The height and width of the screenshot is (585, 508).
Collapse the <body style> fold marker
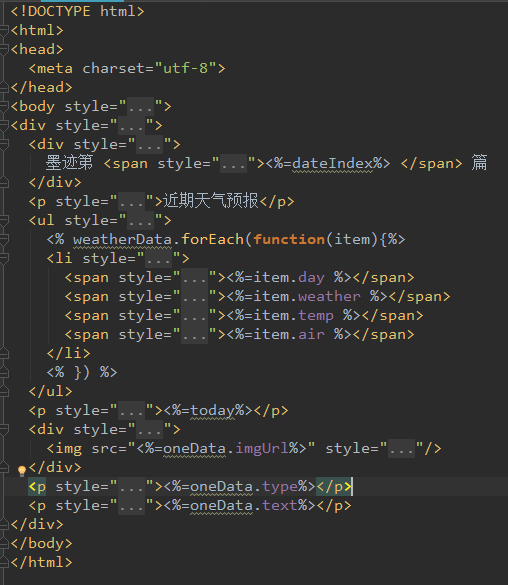(3, 106)
